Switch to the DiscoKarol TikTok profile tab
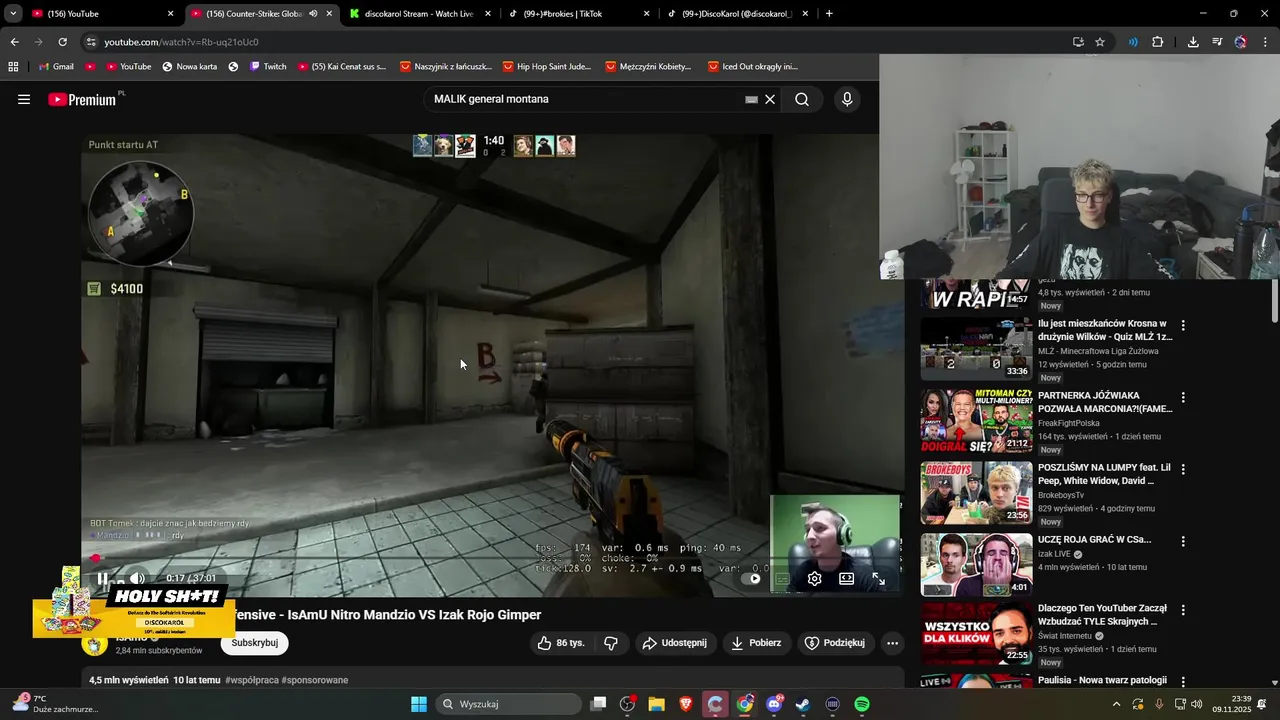 [736, 14]
